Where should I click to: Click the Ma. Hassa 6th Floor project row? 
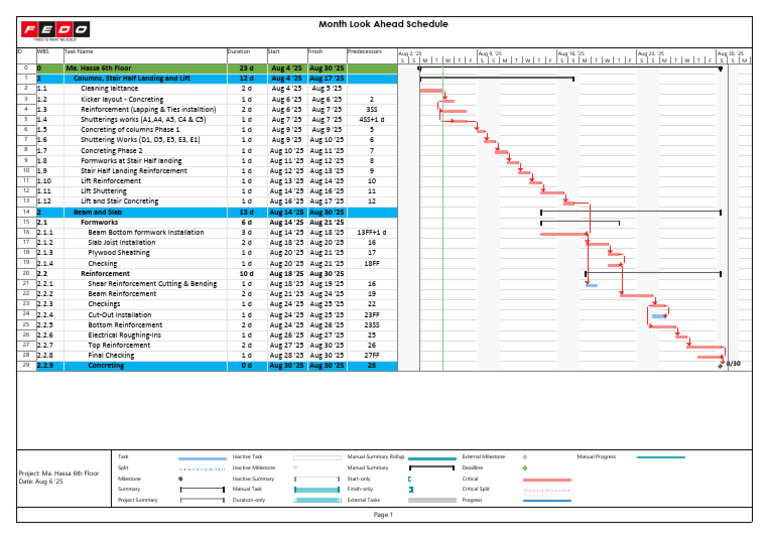pos(207,68)
